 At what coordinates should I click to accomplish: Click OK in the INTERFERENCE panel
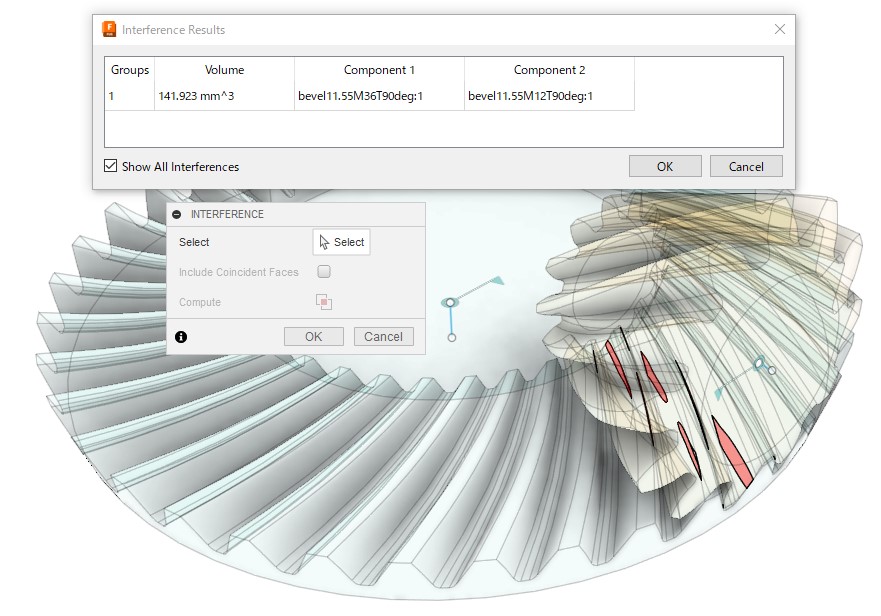tap(313, 337)
